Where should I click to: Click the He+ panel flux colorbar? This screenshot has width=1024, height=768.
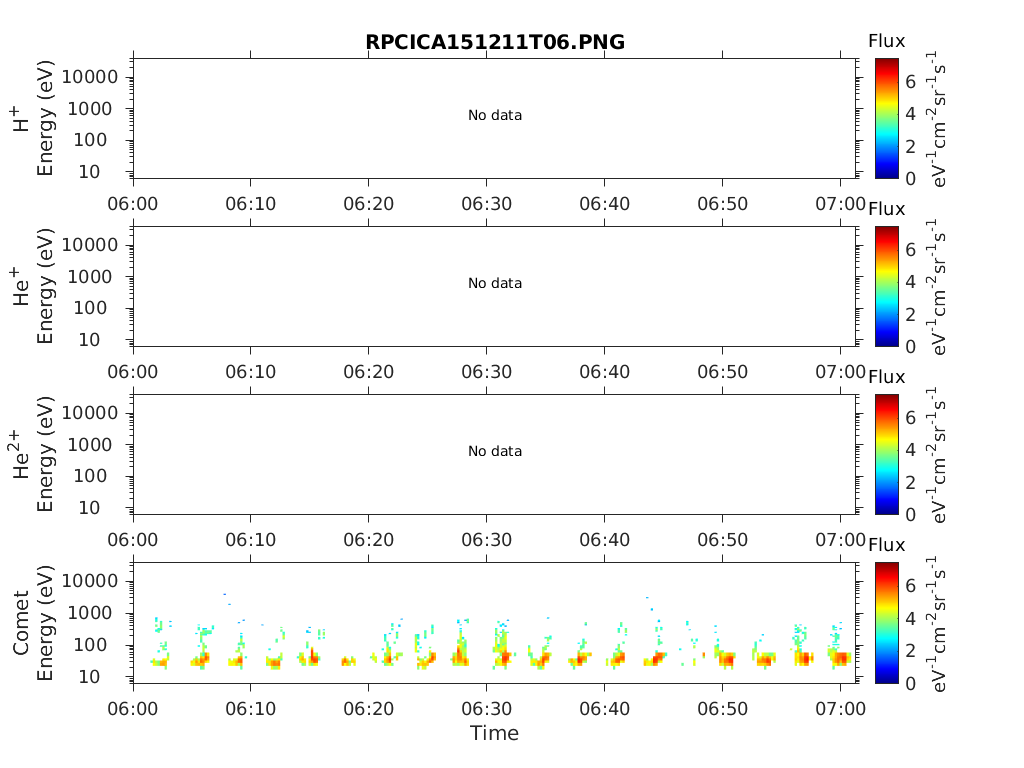click(x=886, y=286)
